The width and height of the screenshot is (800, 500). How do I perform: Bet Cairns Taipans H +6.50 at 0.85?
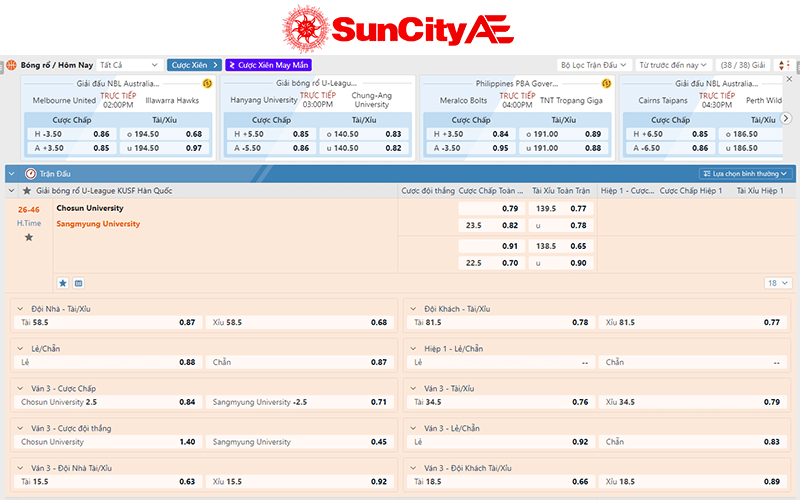[x=670, y=134]
